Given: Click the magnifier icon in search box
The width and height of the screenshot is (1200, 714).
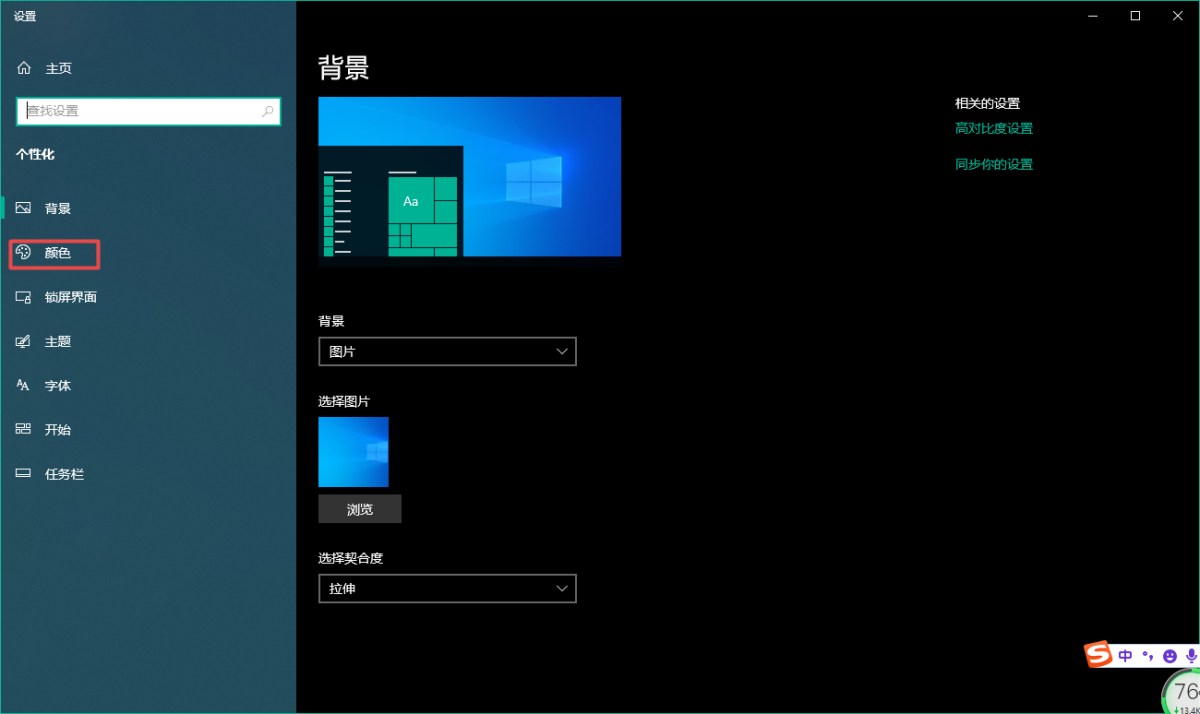Looking at the screenshot, I should (268, 111).
